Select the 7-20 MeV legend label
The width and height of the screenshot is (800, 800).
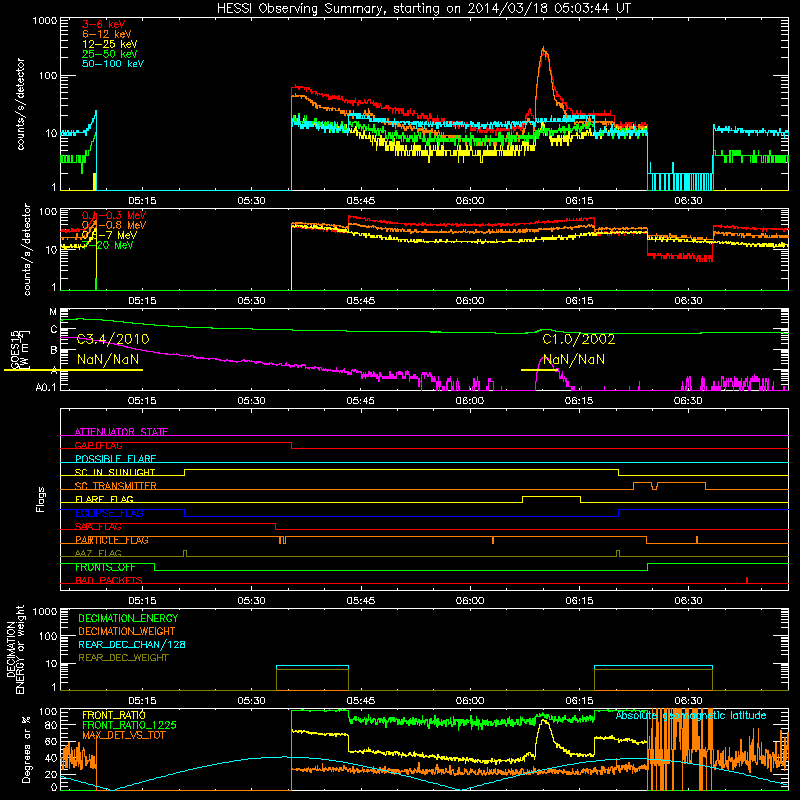coord(108,245)
